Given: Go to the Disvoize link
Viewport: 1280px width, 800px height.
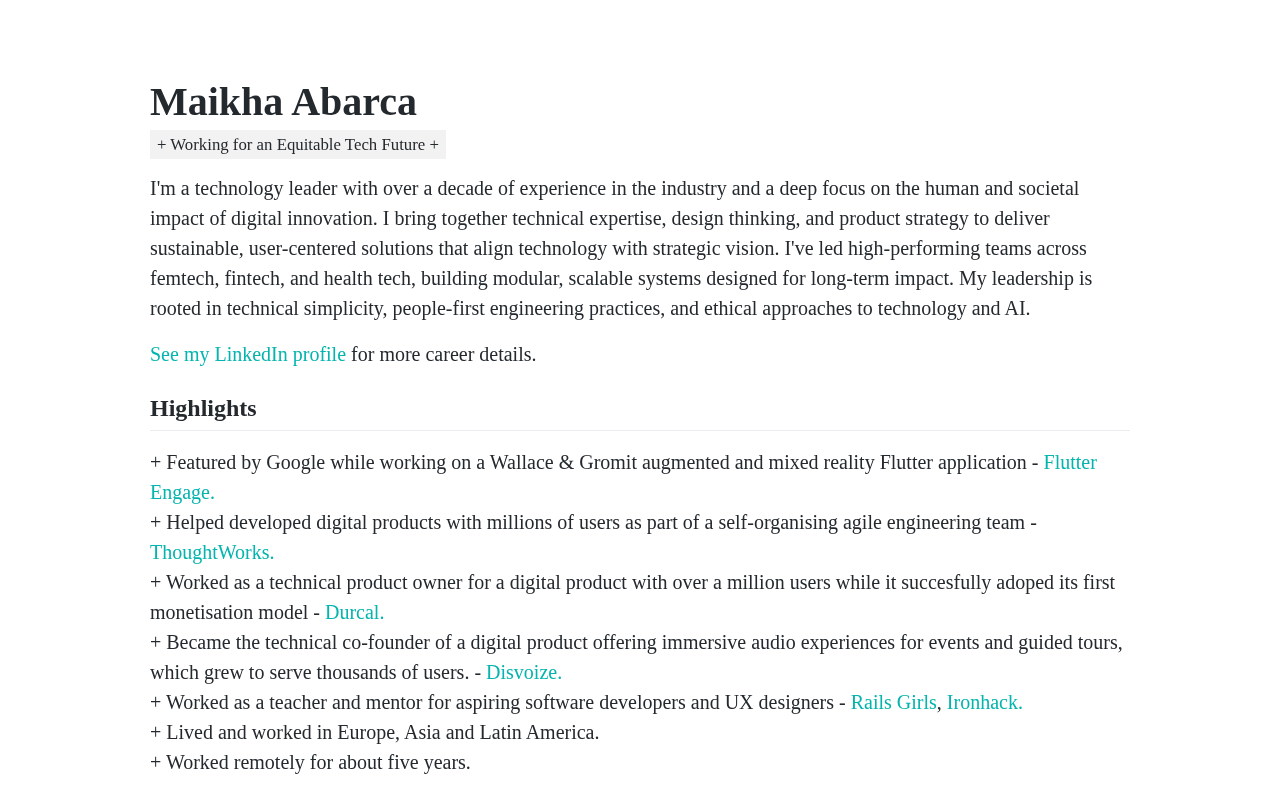Looking at the screenshot, I should pyautogui.click(x=524, y=672).
